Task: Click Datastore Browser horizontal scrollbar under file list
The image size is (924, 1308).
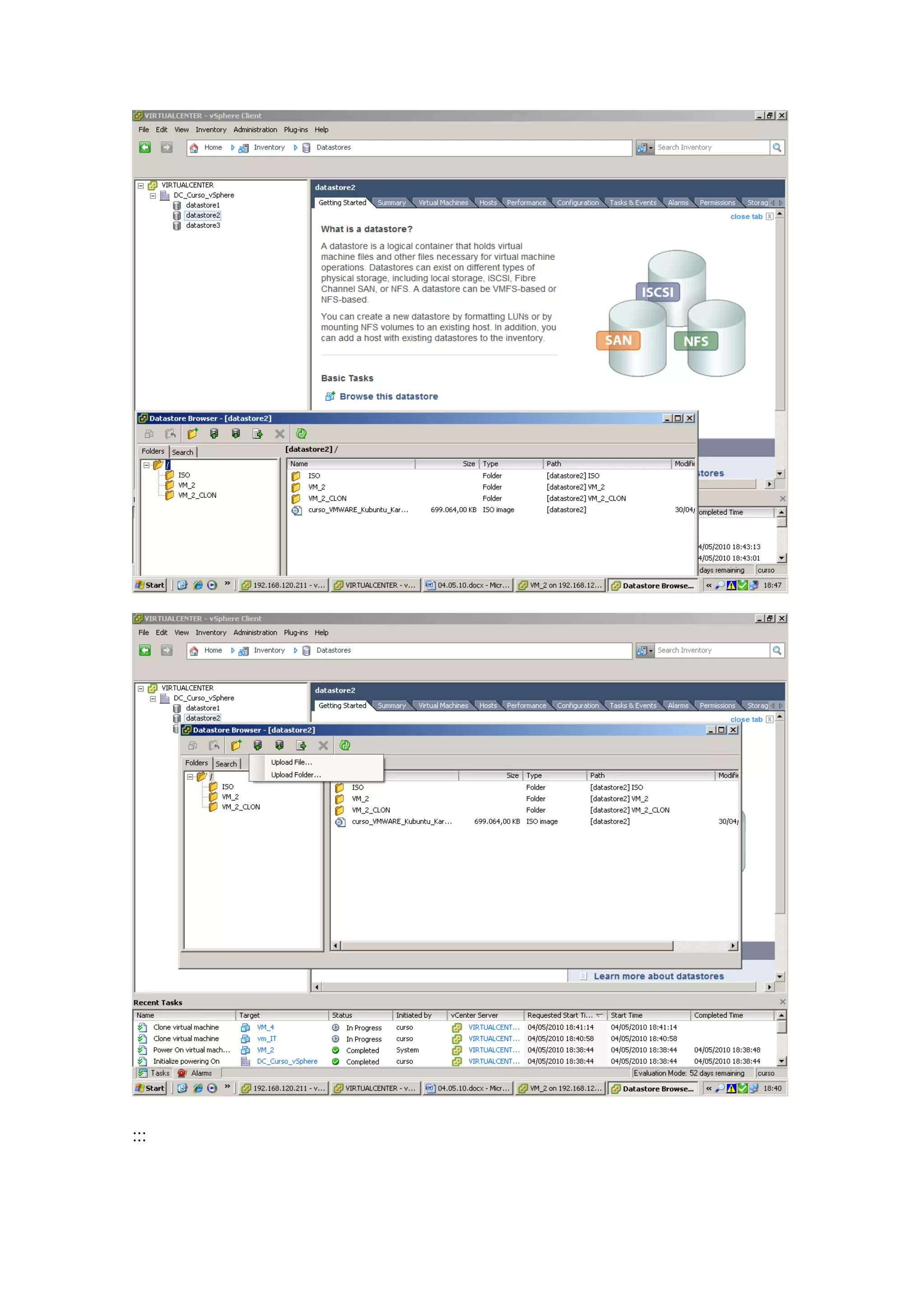Action: [x=507, y=946]
